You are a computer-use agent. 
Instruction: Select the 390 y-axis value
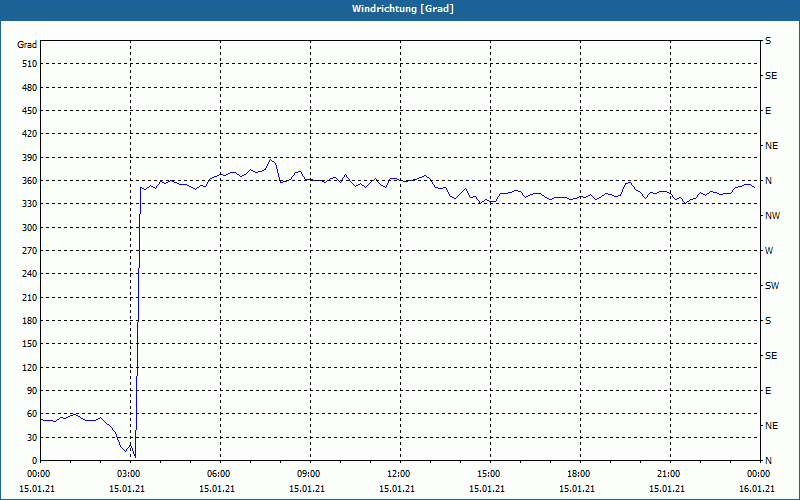[30, 158]
